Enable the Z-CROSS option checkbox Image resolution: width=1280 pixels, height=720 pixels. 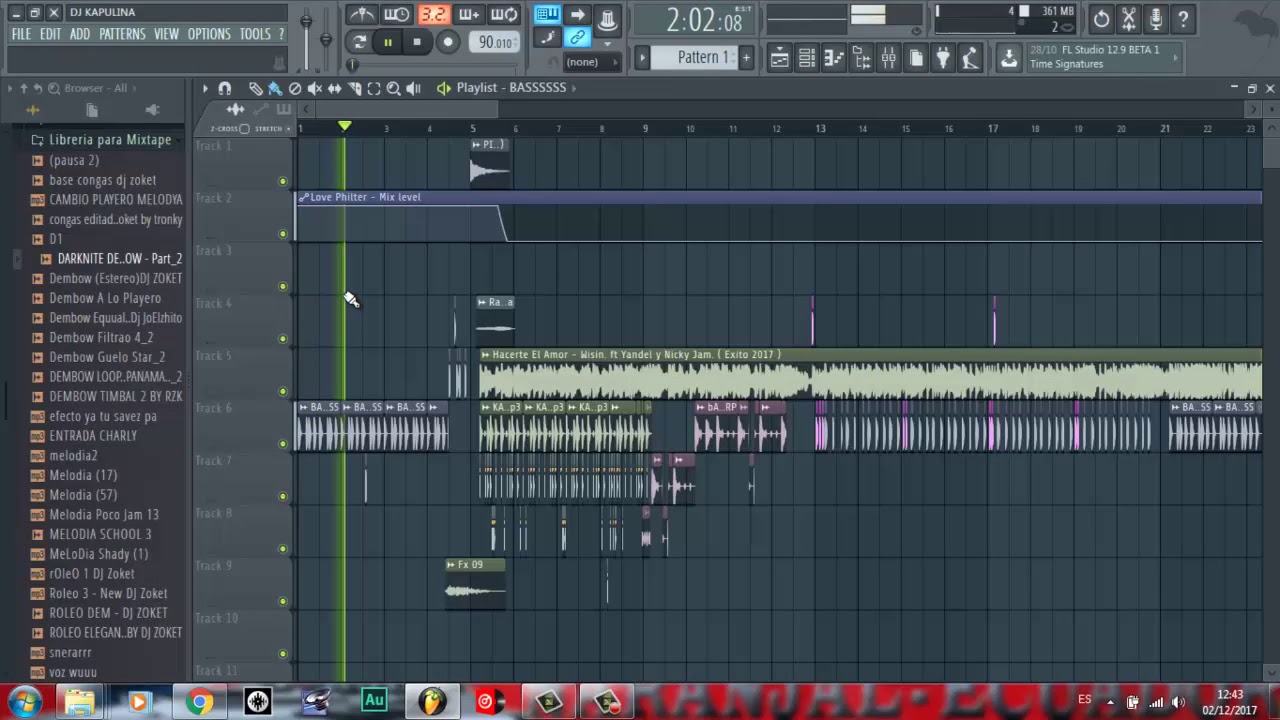click(x=243, y=128)
